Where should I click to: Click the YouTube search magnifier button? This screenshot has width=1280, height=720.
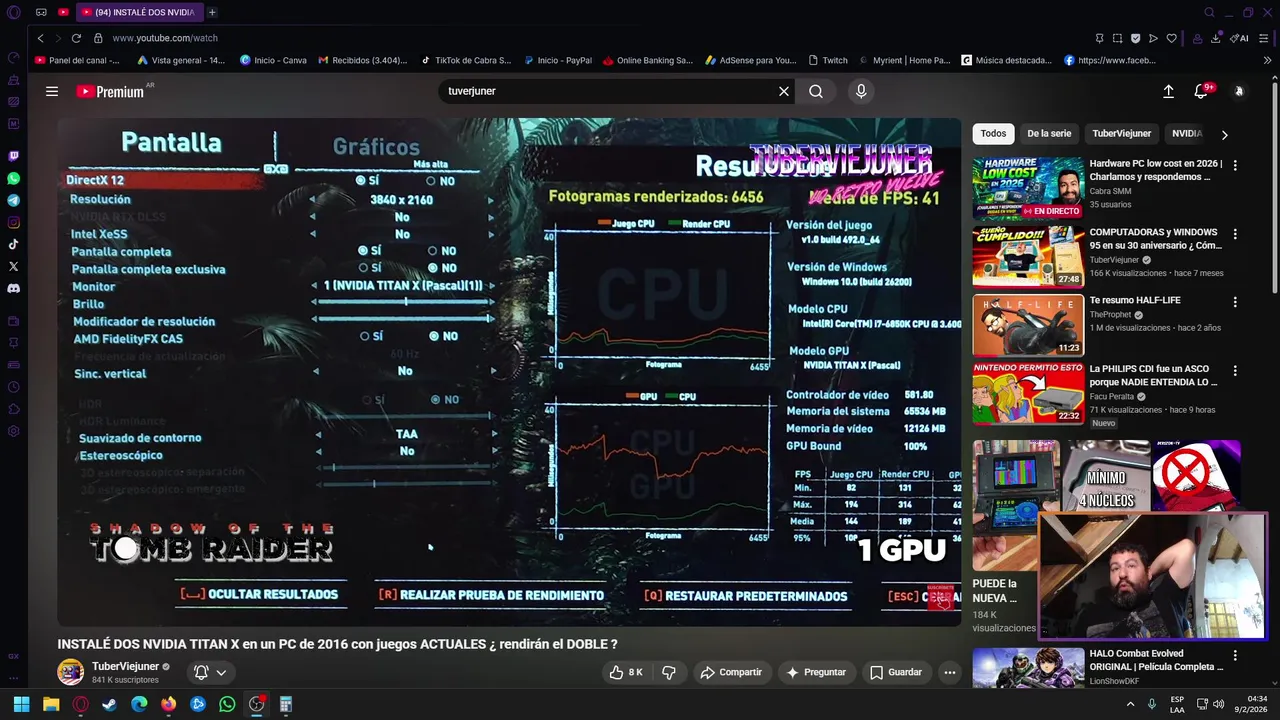[816, 91]
